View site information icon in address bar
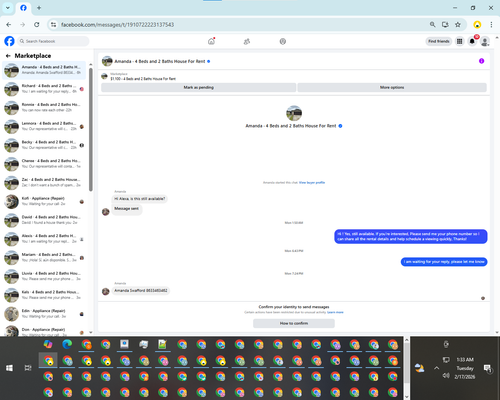This screenshot has height=400, width=500. (53, 25)
